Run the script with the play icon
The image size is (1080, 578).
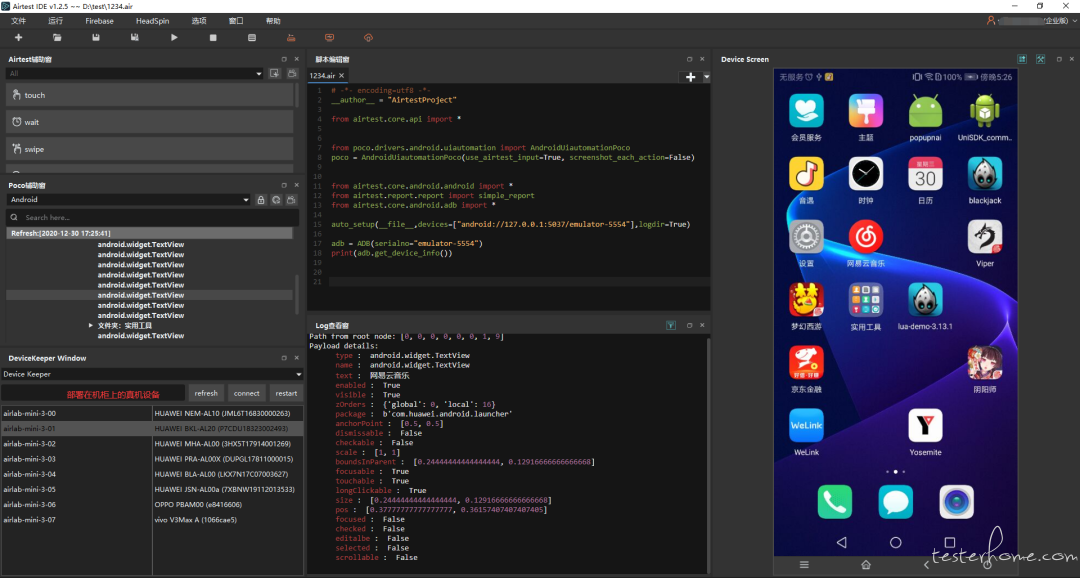[174, 38]
